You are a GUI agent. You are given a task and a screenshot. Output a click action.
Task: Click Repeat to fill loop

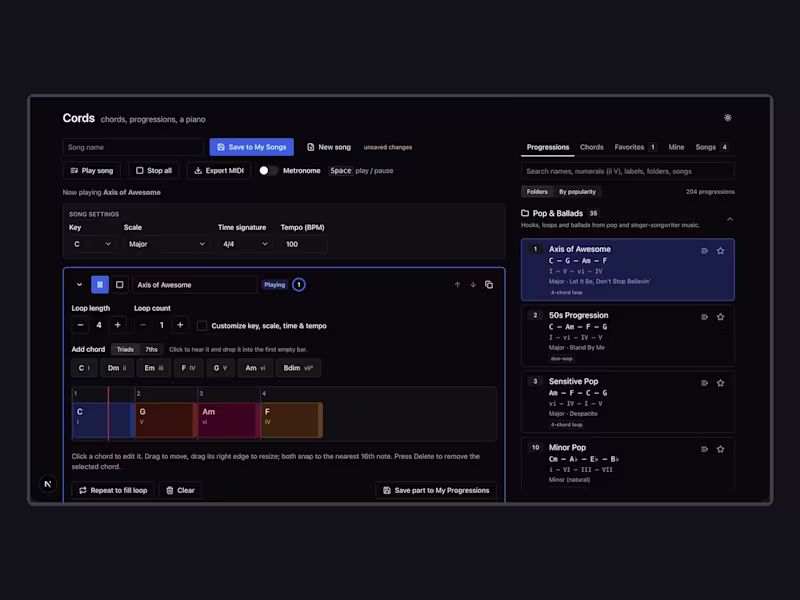[113, 490]
